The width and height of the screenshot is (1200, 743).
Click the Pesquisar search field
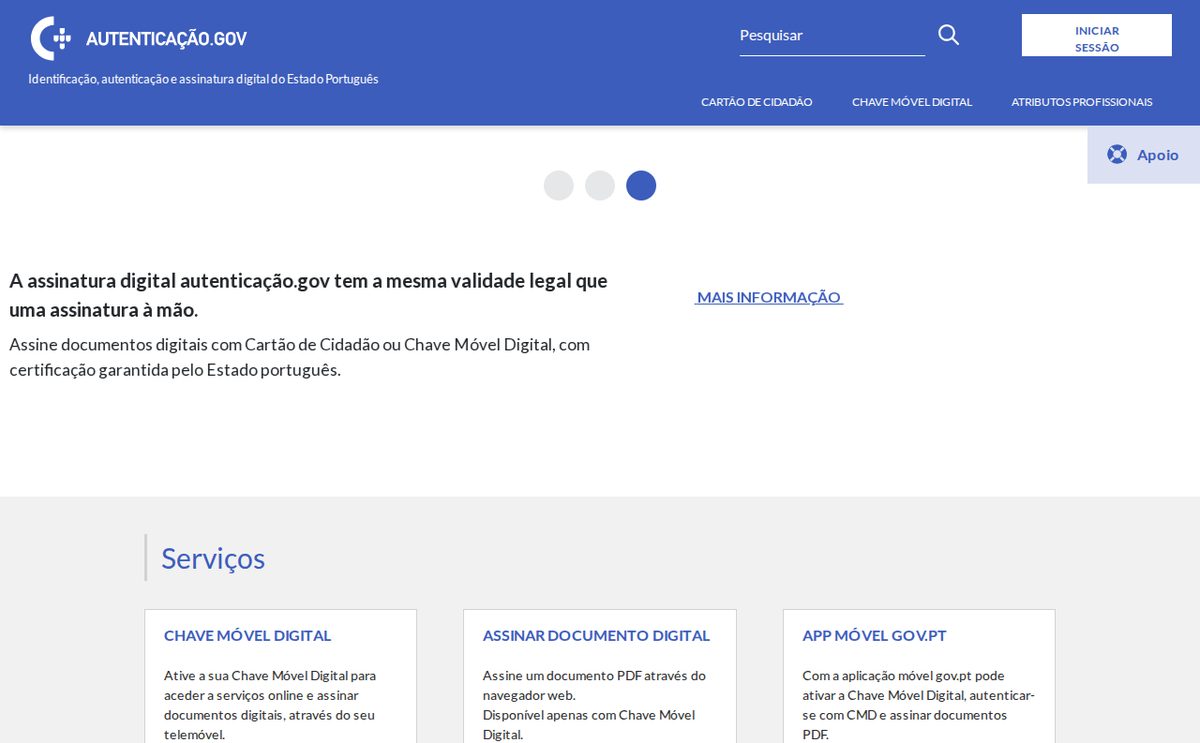coord(832,36)
